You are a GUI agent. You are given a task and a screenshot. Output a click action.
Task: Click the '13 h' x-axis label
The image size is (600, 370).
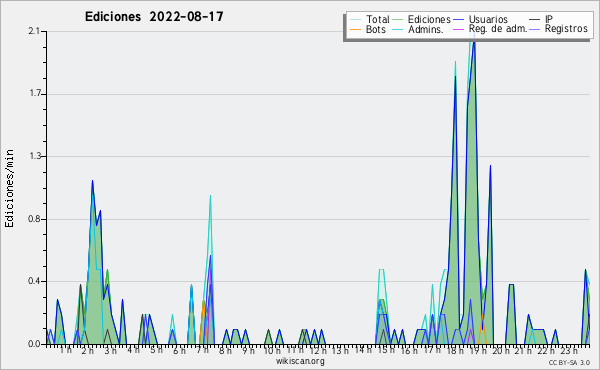click(340, 350)
